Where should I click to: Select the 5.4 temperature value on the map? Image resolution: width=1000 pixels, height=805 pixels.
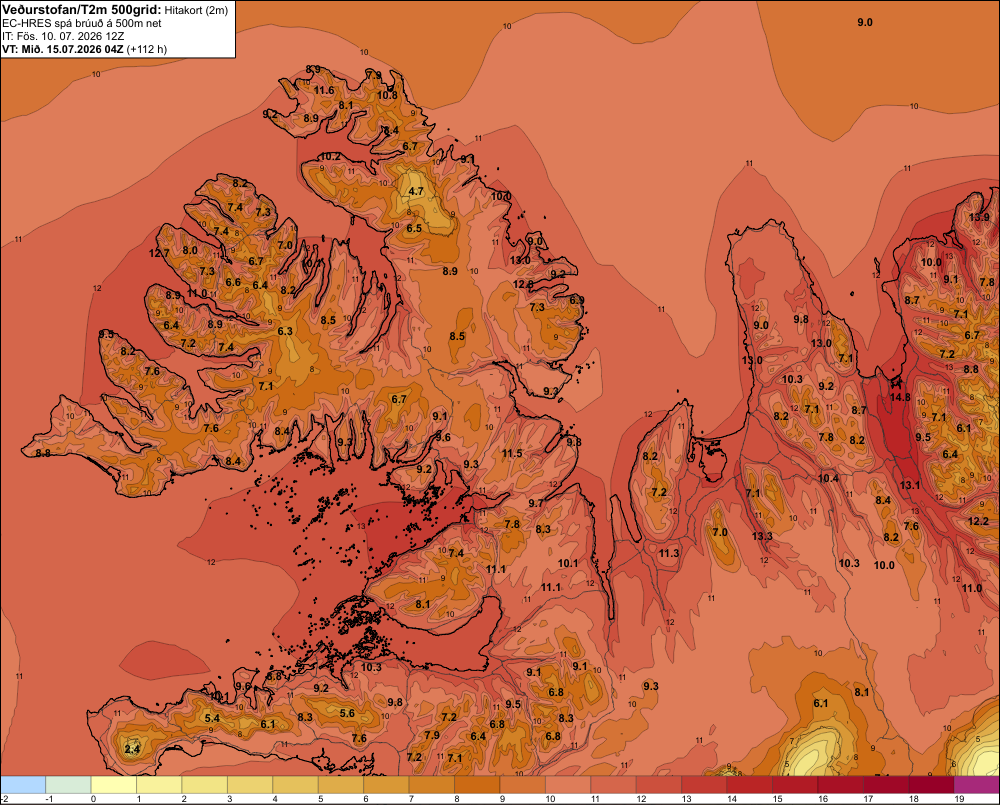[x=212, y=718]
